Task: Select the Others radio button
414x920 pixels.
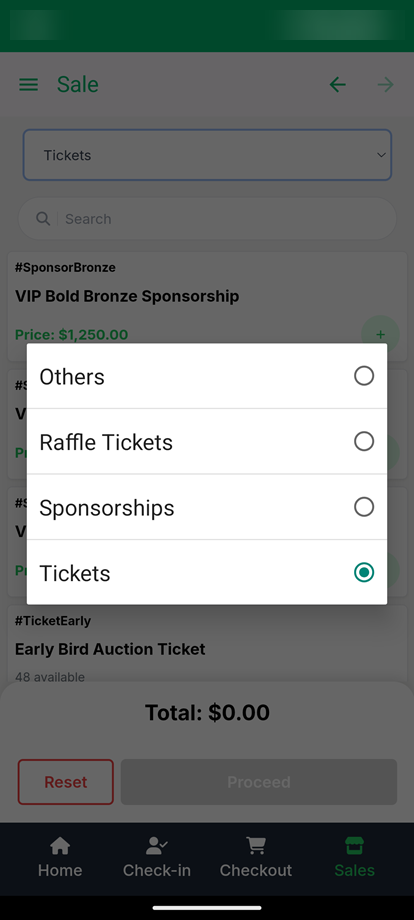Action: 364,376
